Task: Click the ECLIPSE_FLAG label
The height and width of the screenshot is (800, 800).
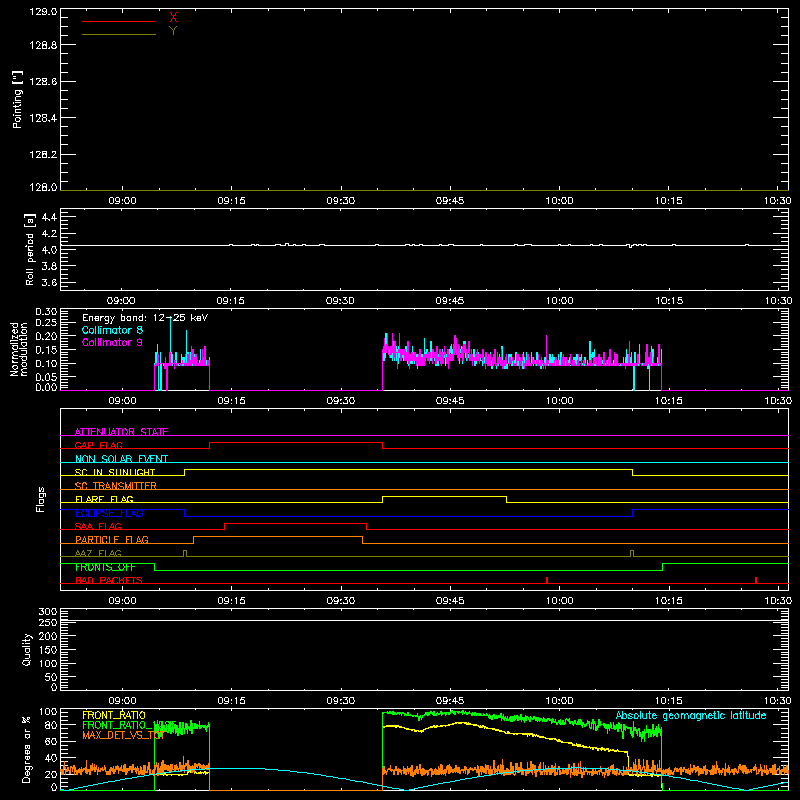Action: click(x=109, y=513)
